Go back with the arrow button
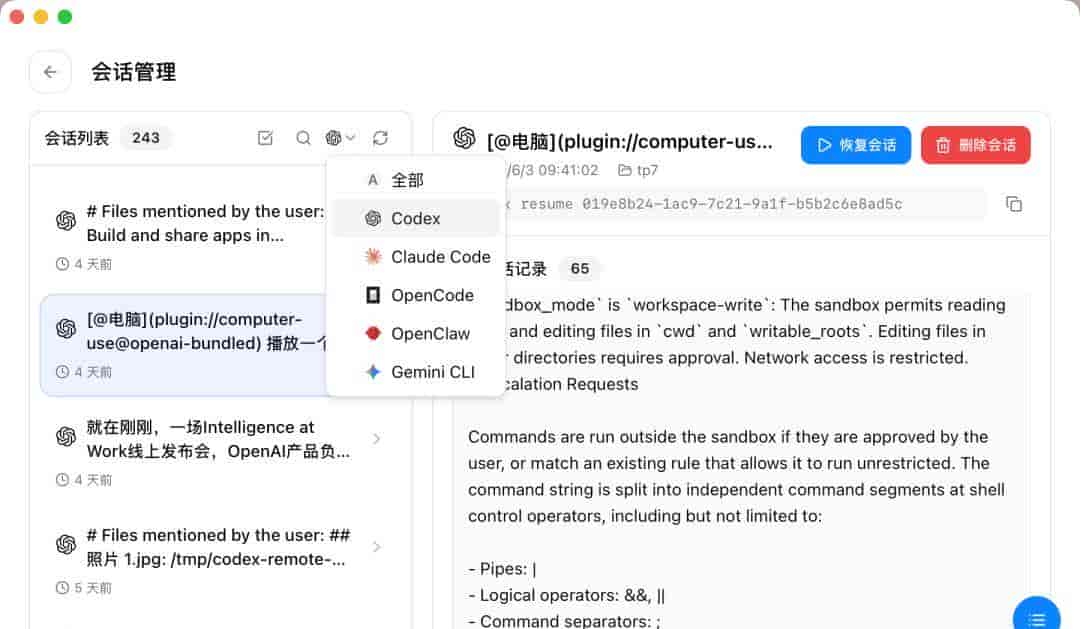1080x629 pixels. coord(50,72)
